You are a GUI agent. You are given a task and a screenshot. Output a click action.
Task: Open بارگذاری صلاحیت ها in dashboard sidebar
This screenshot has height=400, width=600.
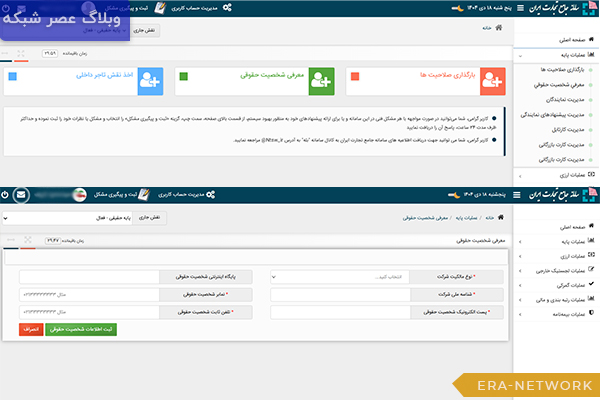coord(562,70)
